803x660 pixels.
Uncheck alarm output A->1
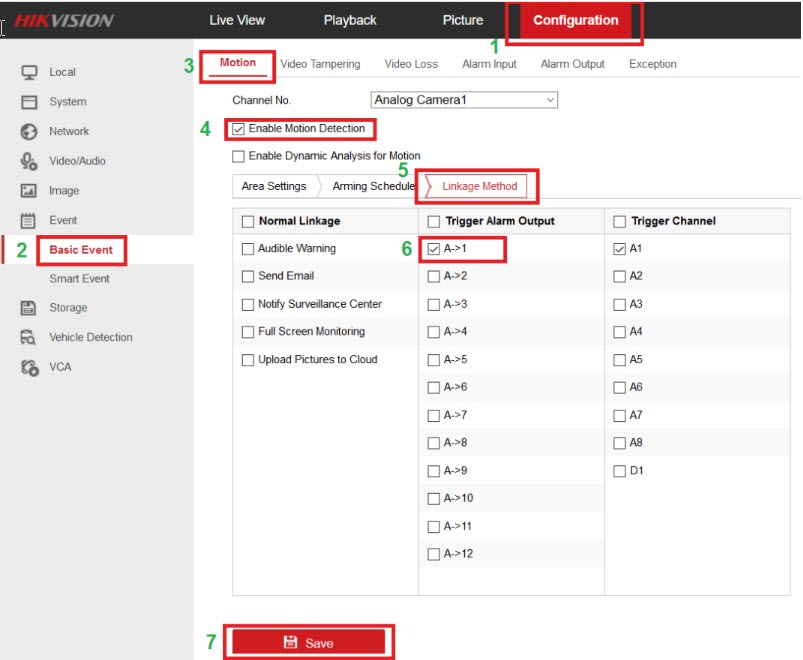[x=434, y=249]
